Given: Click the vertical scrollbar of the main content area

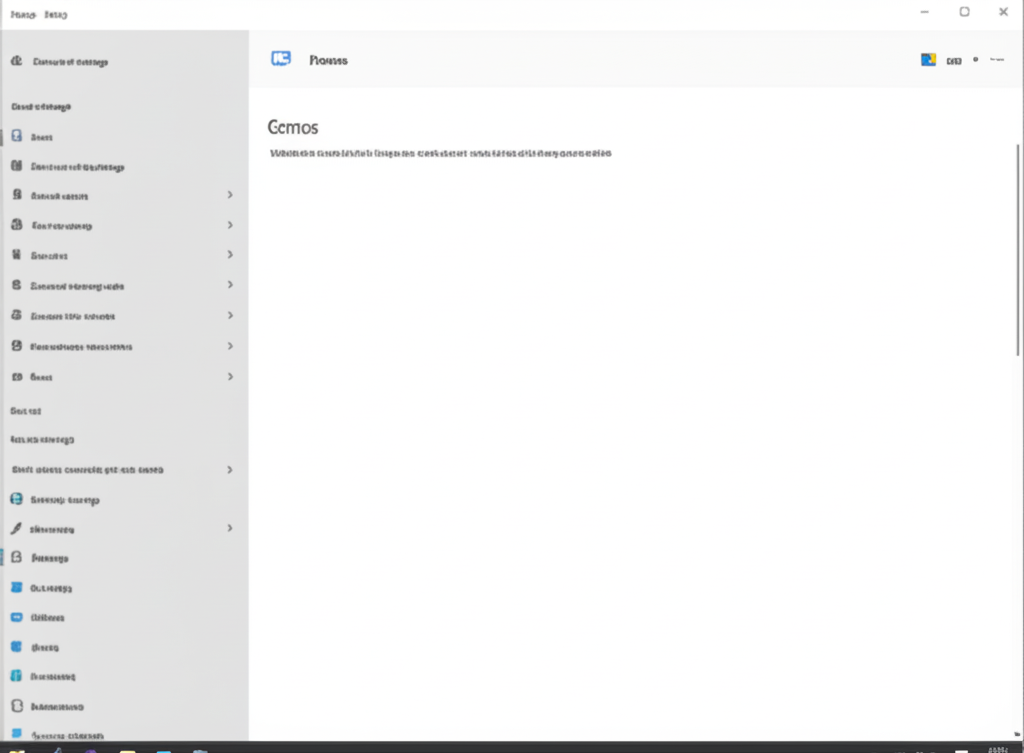Looking at the screenshot, I should pyautogui.click(x=1017, y=250).
